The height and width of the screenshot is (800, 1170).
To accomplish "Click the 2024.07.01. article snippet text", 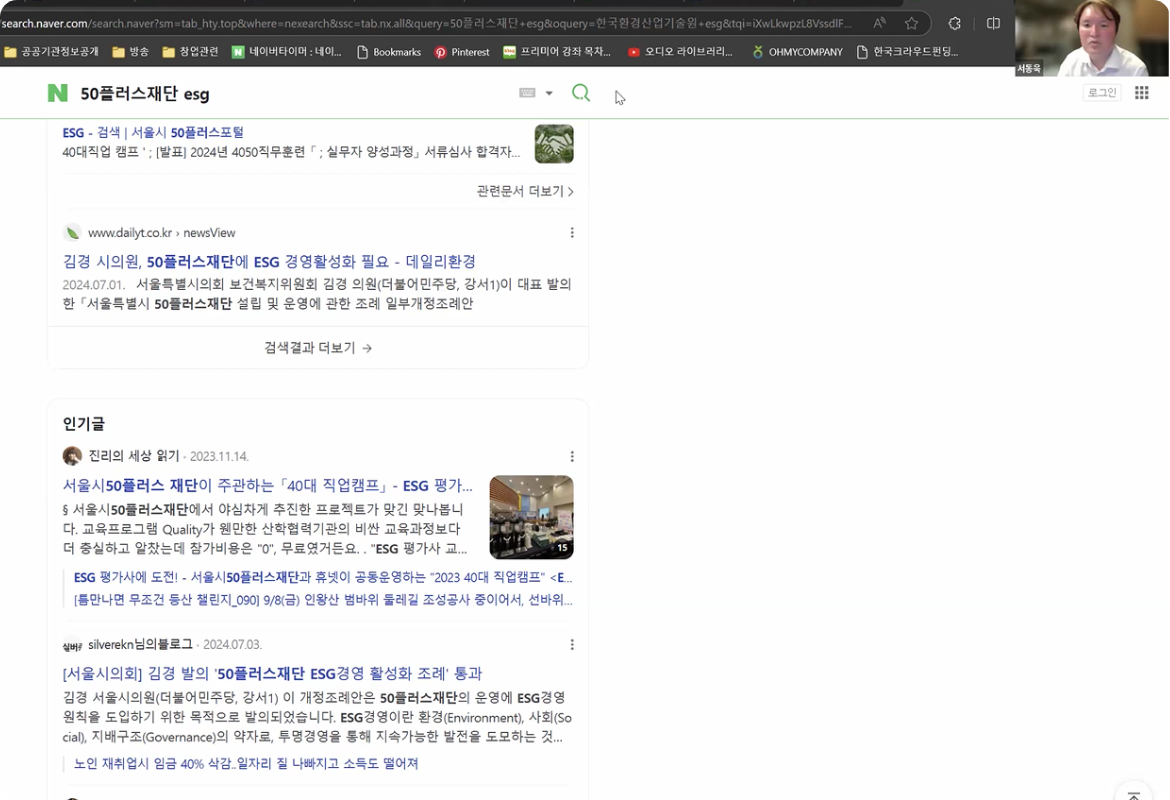I will tap(317, 293).
